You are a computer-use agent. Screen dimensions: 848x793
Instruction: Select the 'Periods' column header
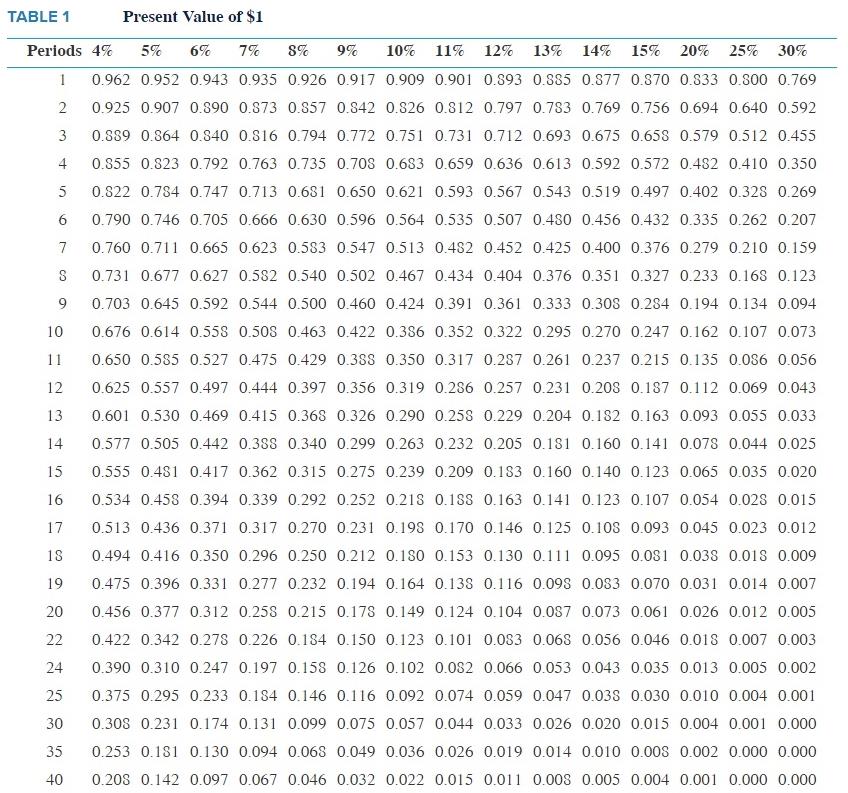(54, 51)
